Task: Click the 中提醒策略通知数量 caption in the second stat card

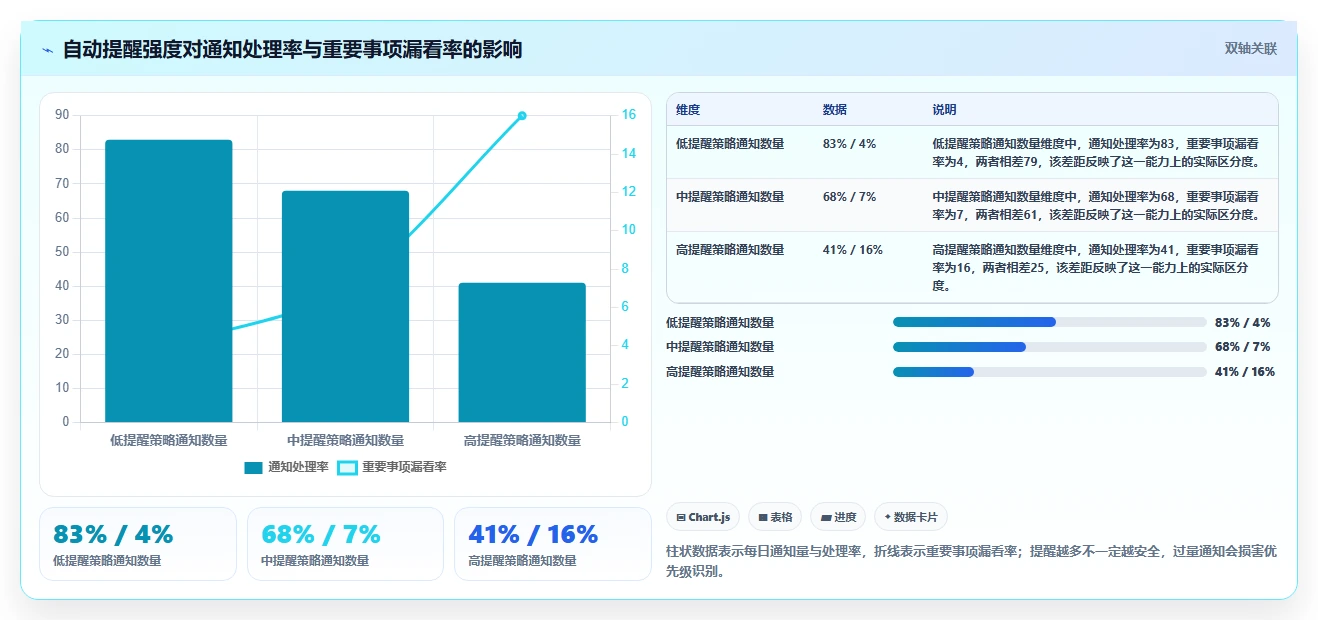Action: point(315,561)
